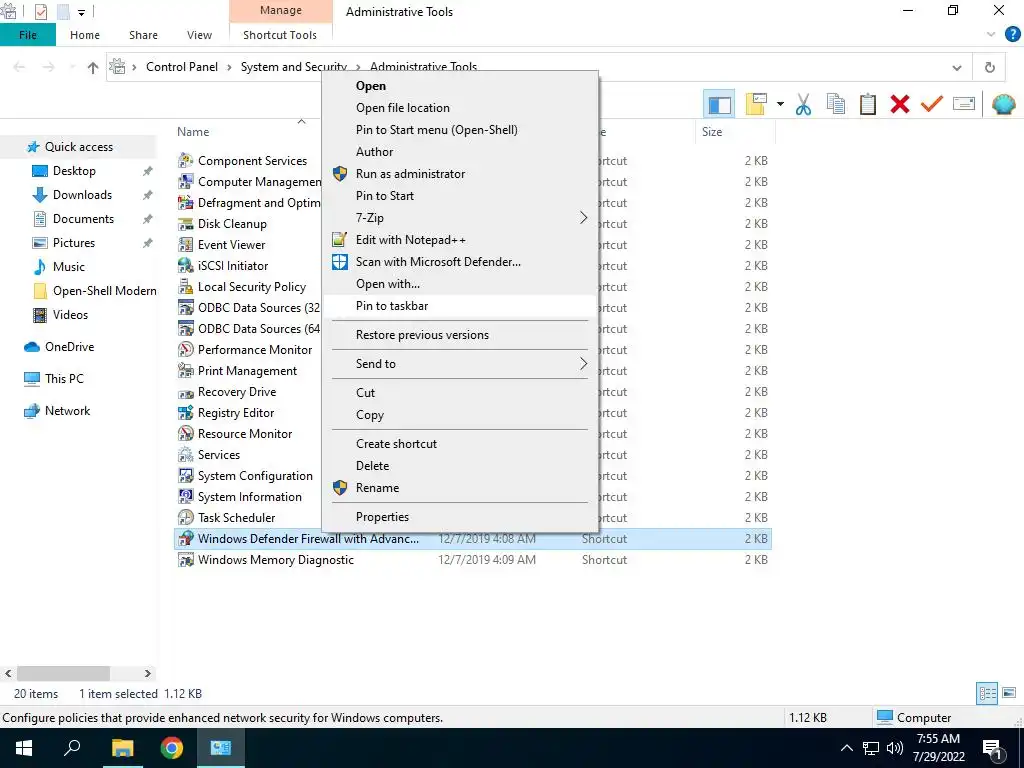Choose Edit with Notepad++
Image resolution: width=1024 pixels, height=768 pixels.
[460, 240]
